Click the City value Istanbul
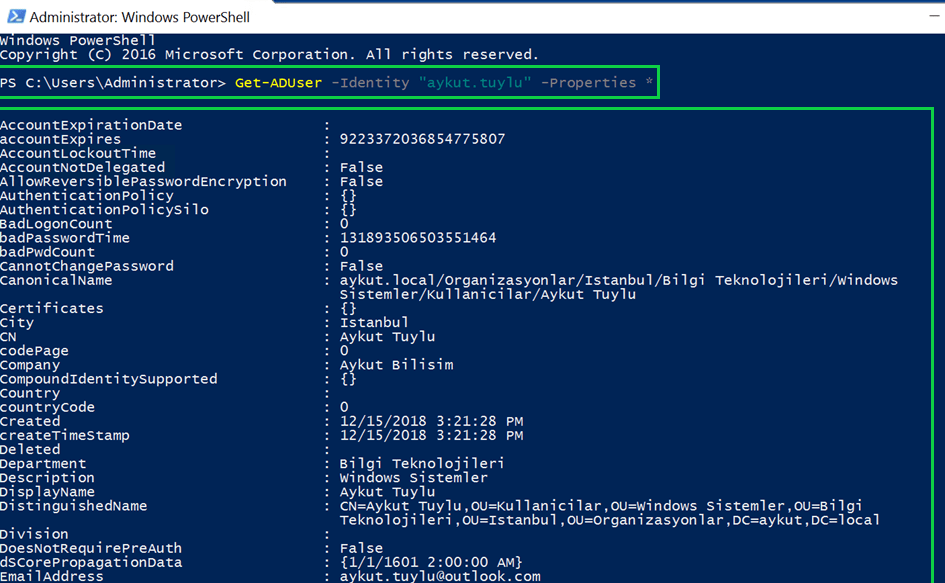 click(374, 323)
